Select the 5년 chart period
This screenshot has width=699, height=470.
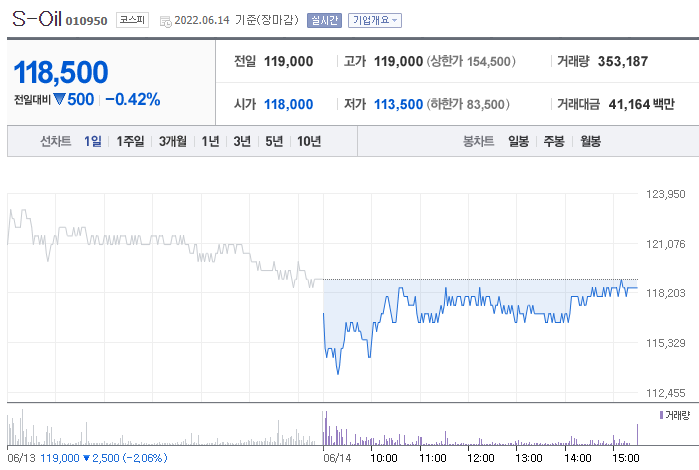[x=274, y=141]
